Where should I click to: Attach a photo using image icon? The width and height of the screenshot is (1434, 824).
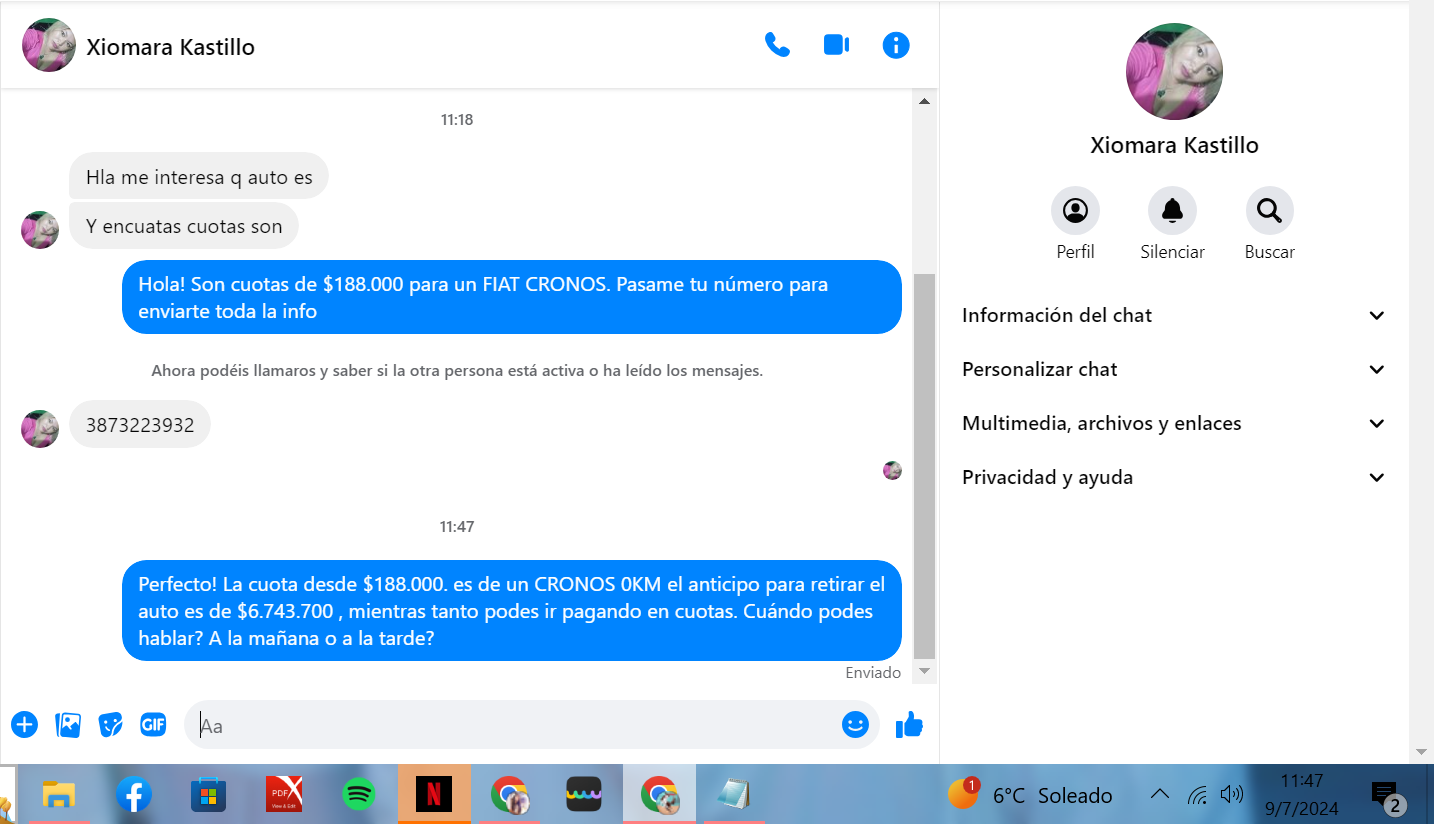click(68, 725)
